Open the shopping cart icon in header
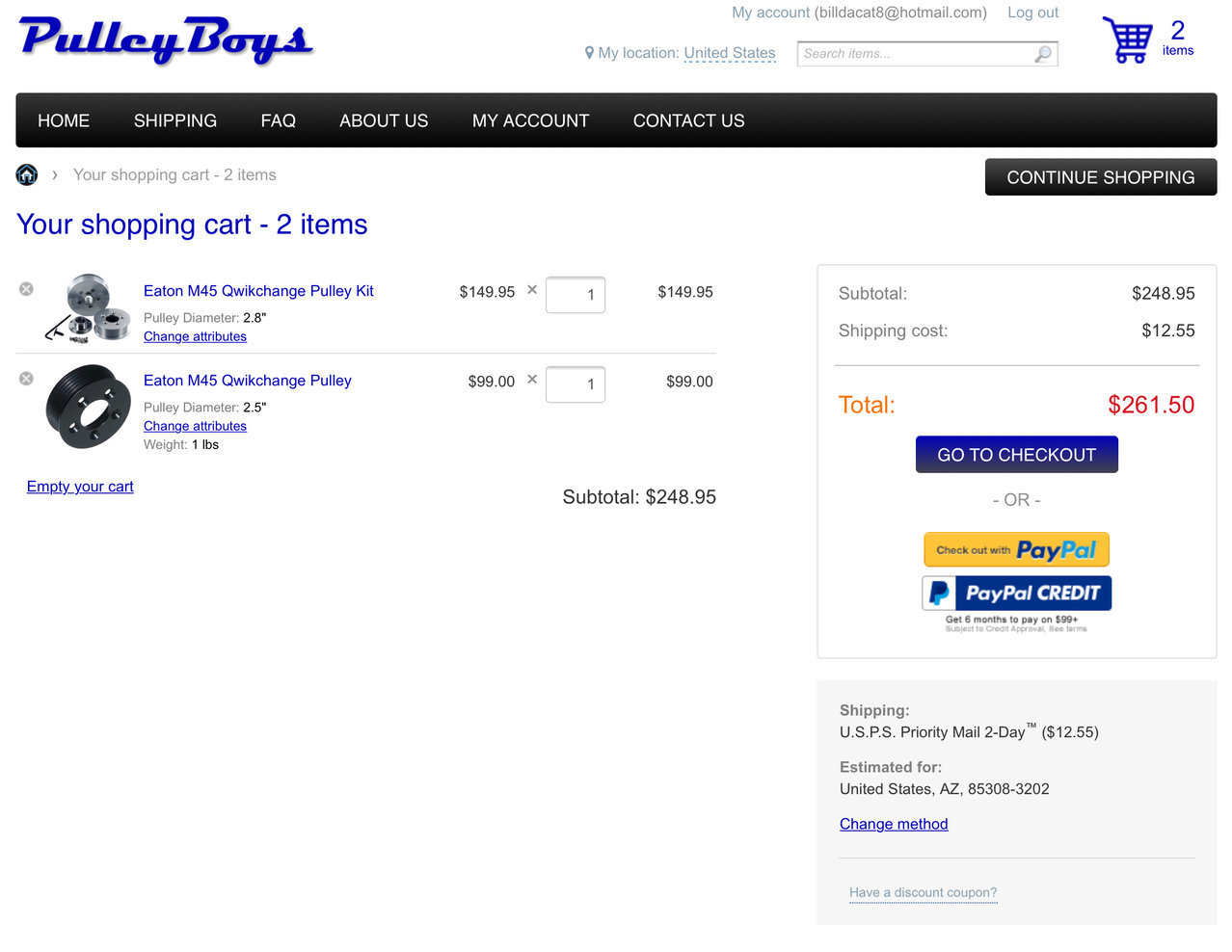Image resolution: width=1232 pixels, height=952 pixels. click(x=1127, y=40)
